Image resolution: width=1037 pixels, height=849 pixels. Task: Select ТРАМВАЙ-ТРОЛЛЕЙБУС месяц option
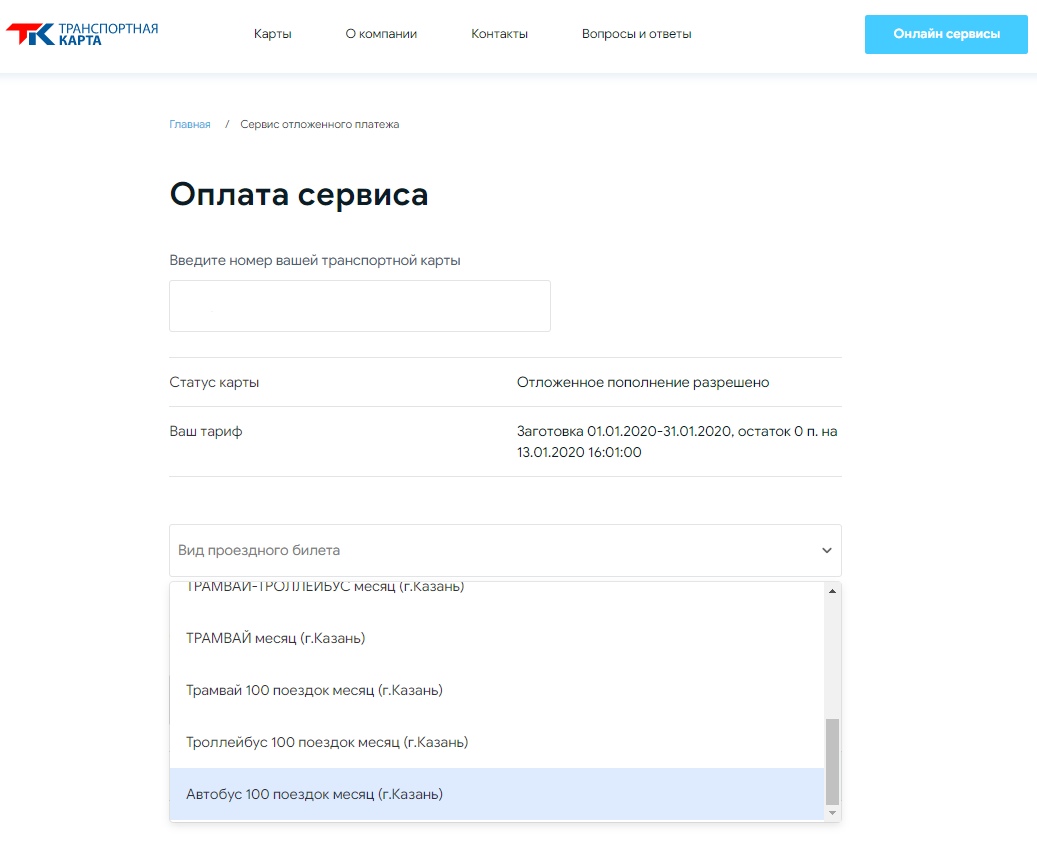click(497, 588)
